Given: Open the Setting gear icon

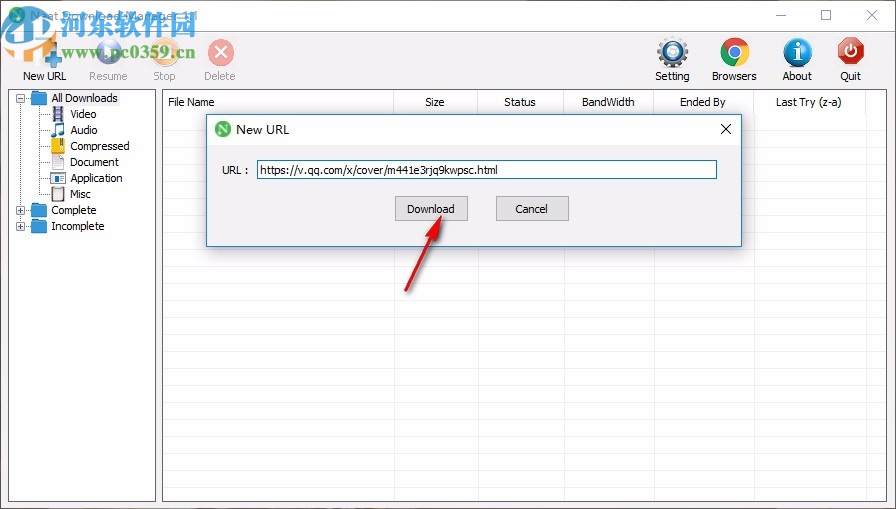Looking at the screenshot, I should pyautogui.click(x=672, y=53).
